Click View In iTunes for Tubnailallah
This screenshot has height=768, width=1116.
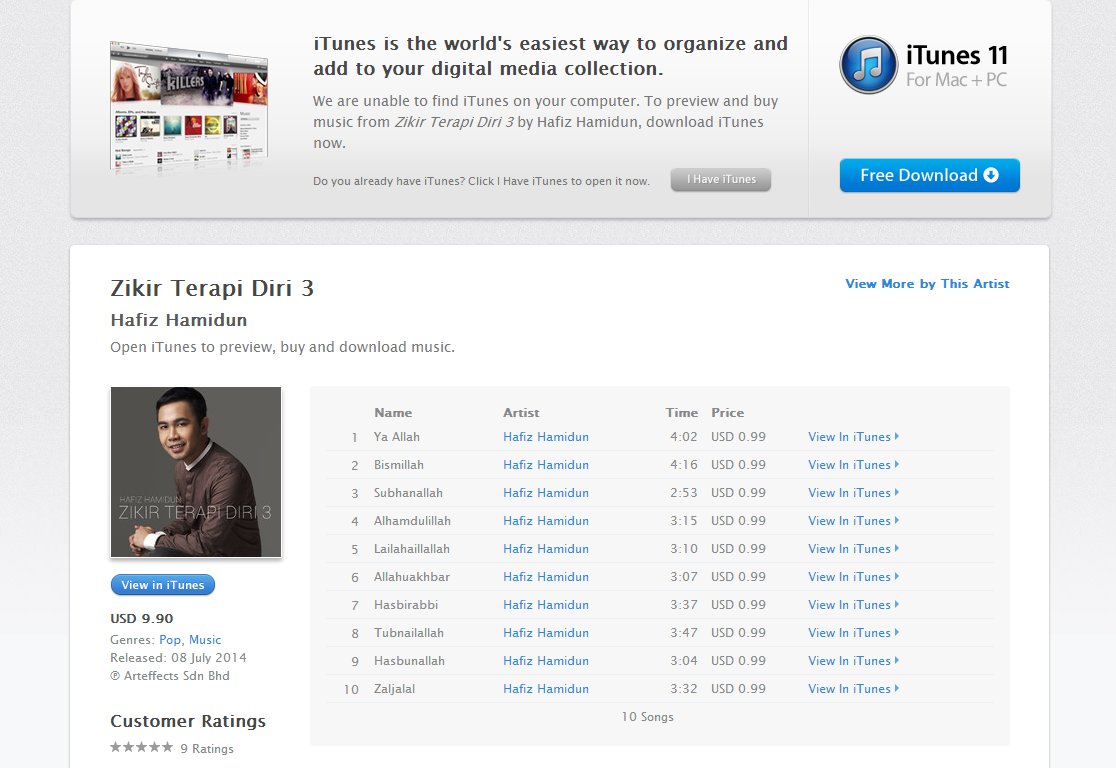pyautogui.click(x=853, y=632)
